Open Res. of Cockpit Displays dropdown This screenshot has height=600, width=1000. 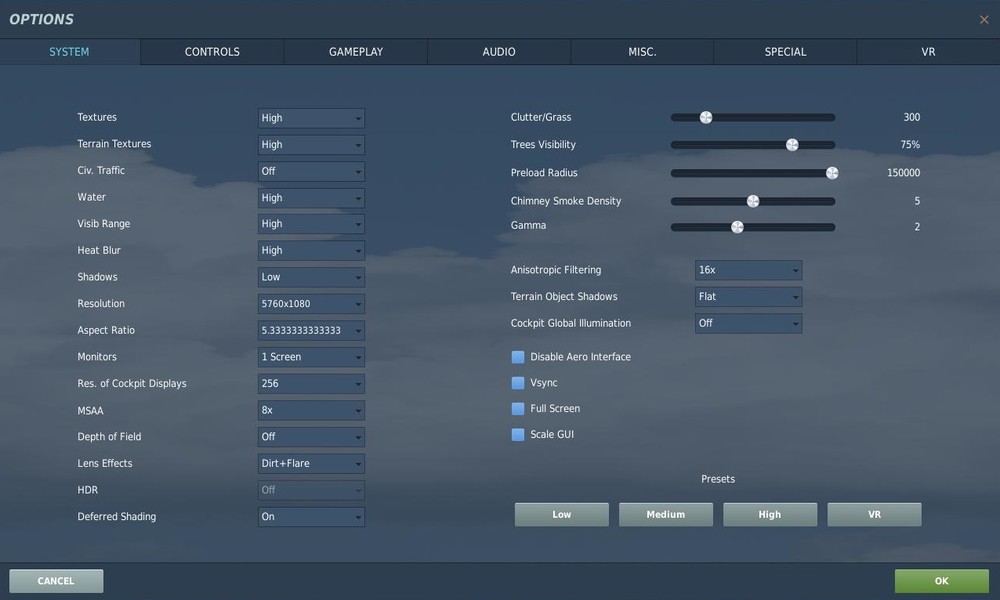coord(311,383)
